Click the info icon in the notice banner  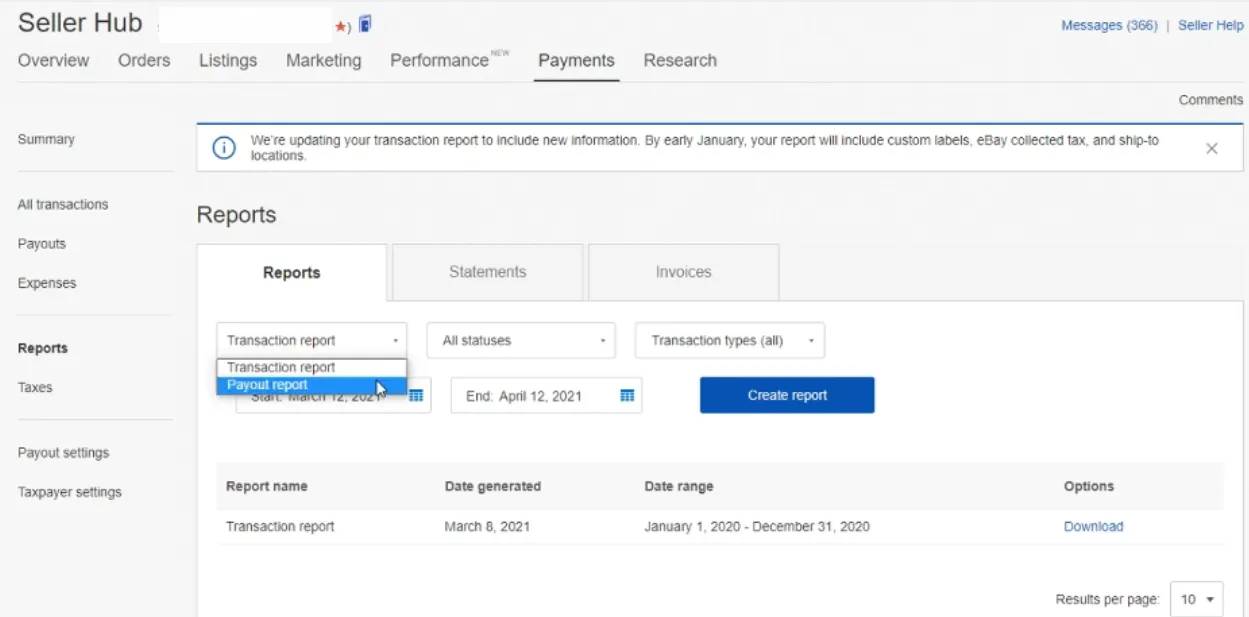click(225, 148)
